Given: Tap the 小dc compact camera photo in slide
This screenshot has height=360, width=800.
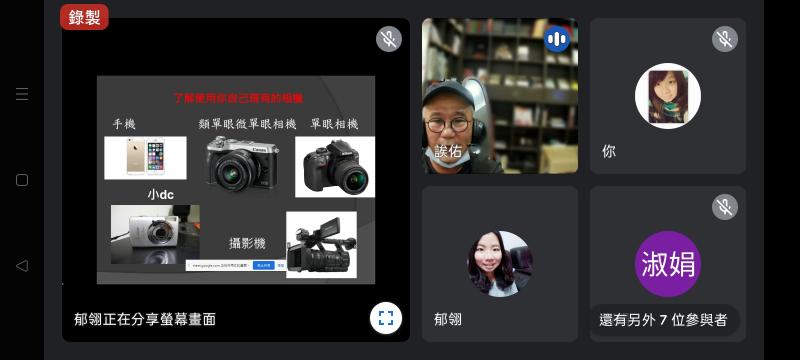Looking at the screenshot, I should pyautogui.click(x=155, y=235).
